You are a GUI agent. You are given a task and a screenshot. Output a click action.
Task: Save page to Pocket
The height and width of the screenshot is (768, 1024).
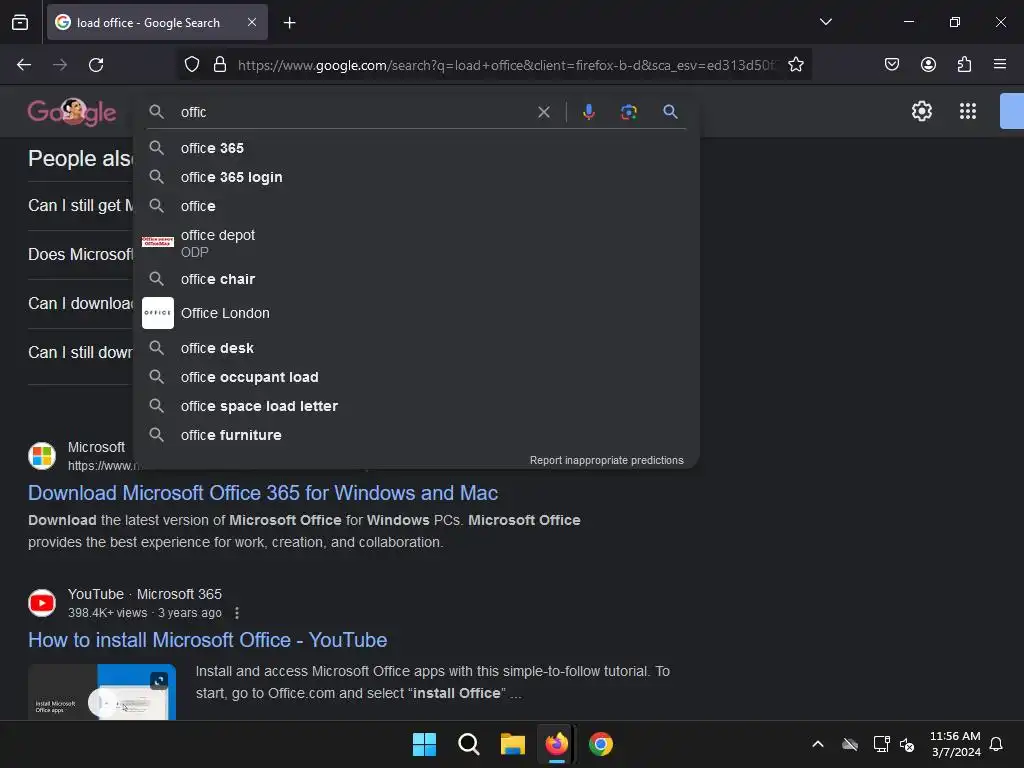click(891, 65)
